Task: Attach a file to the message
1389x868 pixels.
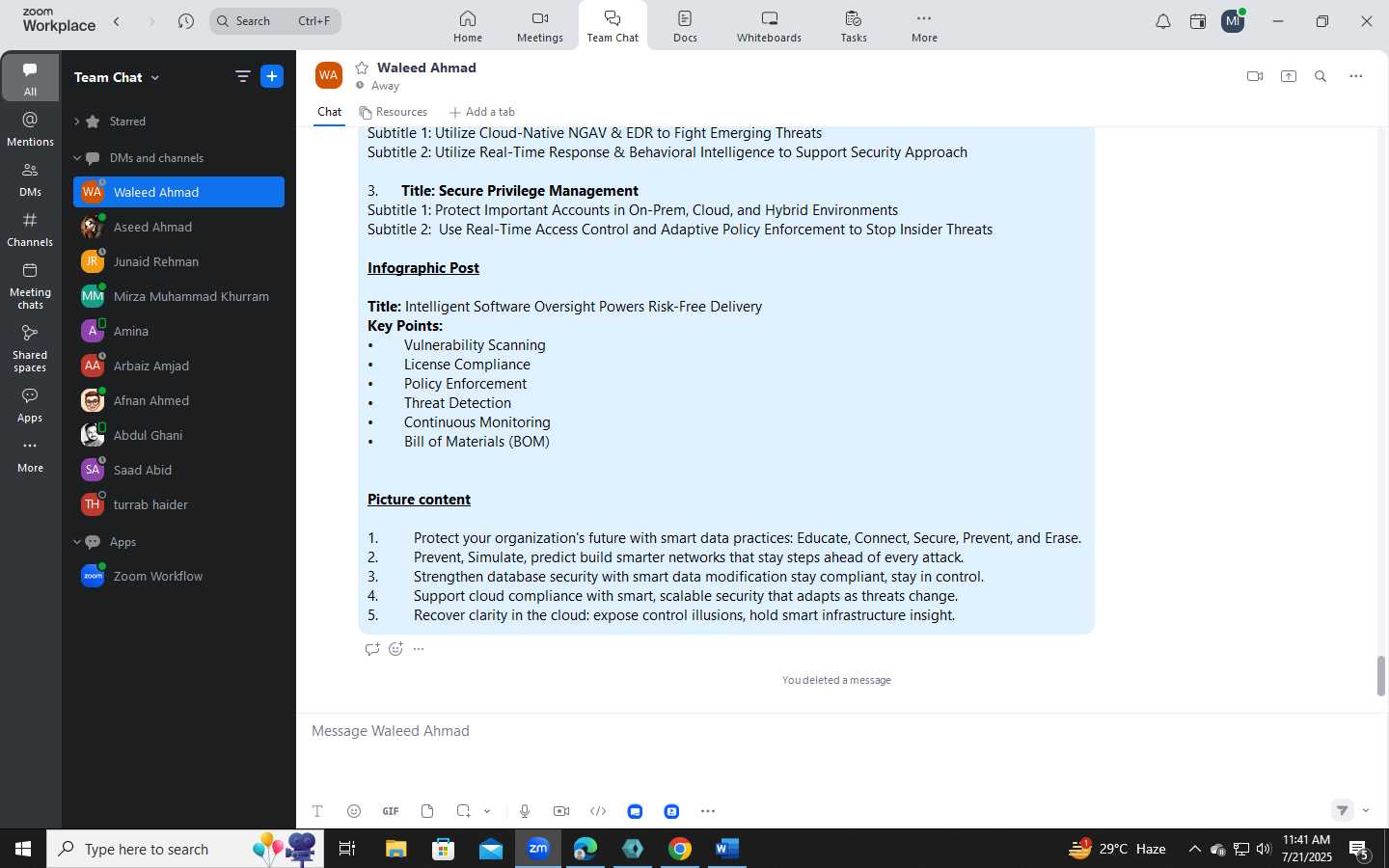Action: point(427,811)
